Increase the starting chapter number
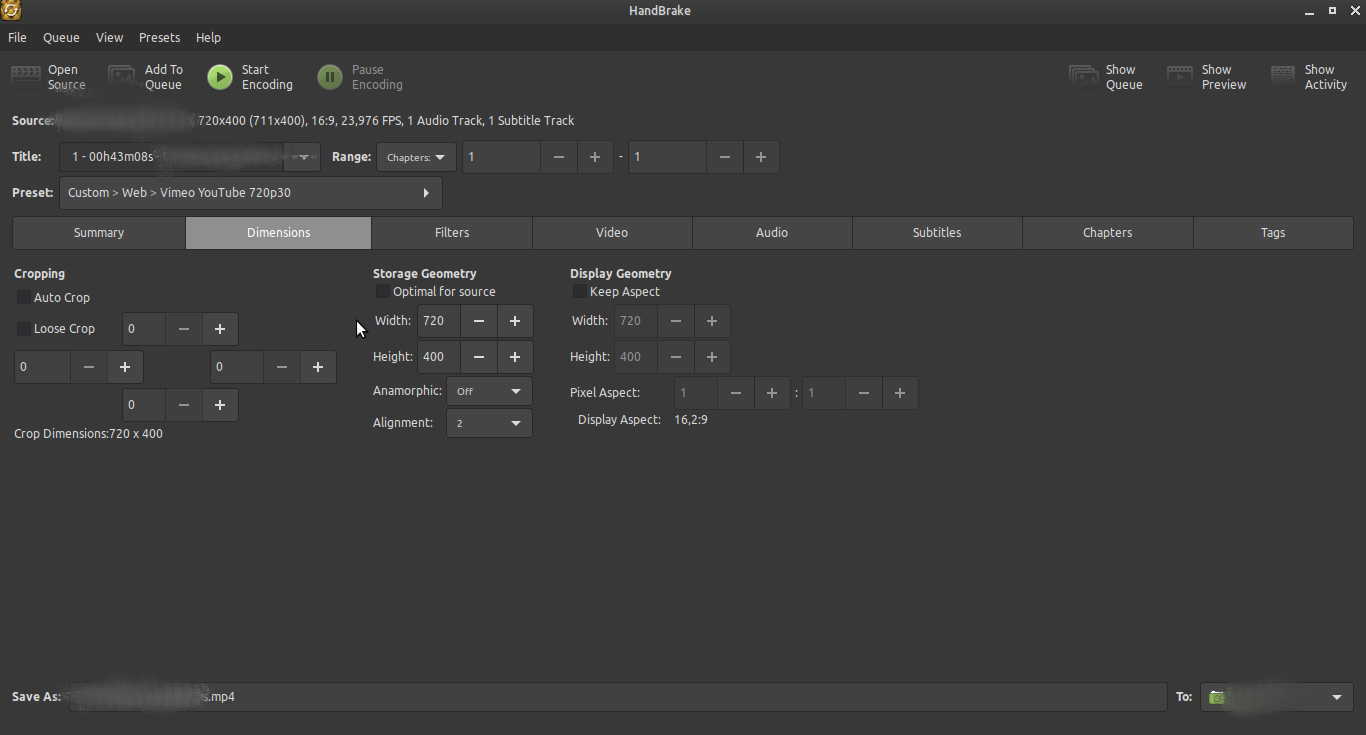The width and height of the screenshot is (1366, 735). click(x=595, y=157)
